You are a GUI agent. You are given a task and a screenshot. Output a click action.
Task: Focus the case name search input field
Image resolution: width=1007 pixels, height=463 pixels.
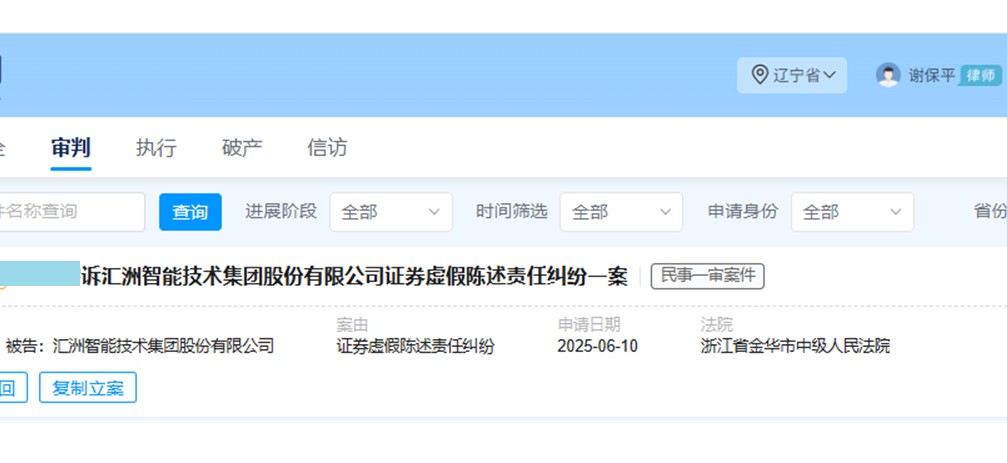[71, 212]
